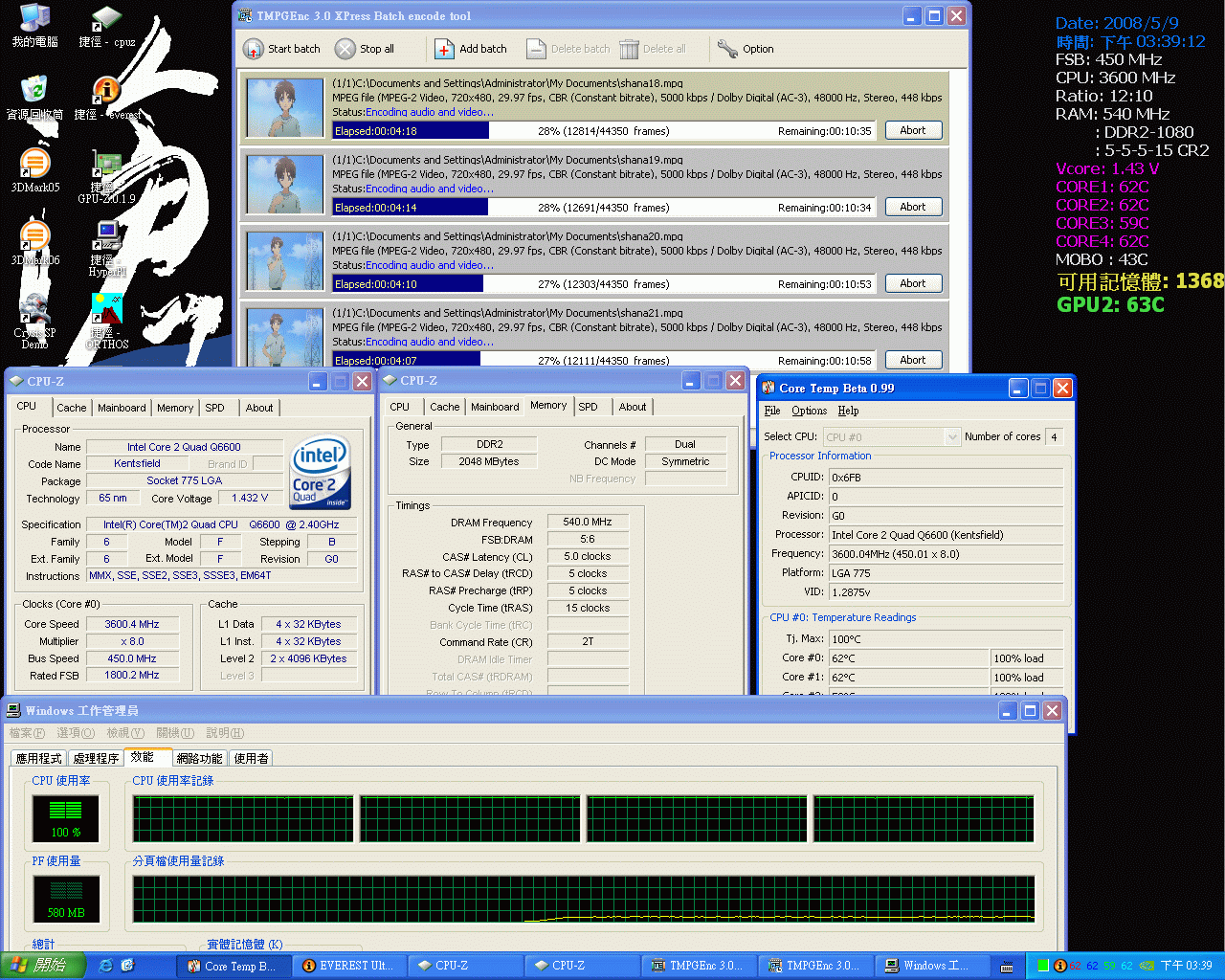The image size is (1225, 980).
Task: Expand the Select CPU dropdown in Core Temp
Action: pyautogui.click(x=952, y=437)
